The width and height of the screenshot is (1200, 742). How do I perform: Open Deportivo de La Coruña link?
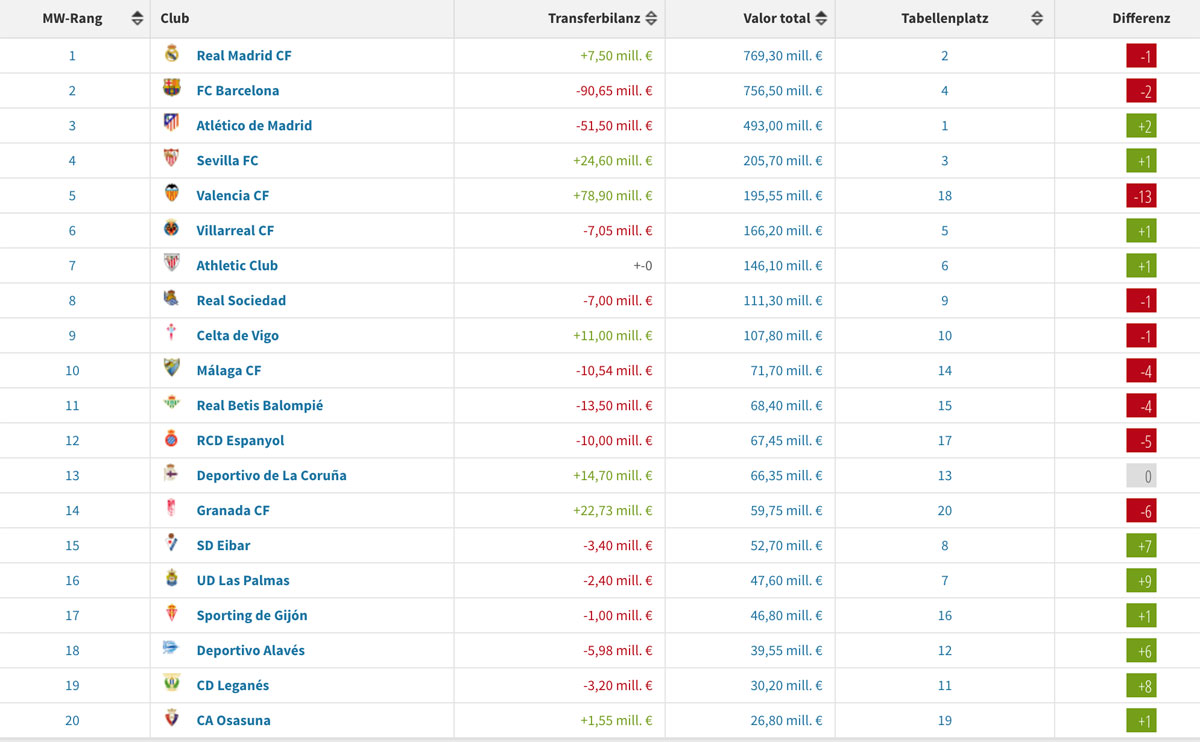(272, 475)
